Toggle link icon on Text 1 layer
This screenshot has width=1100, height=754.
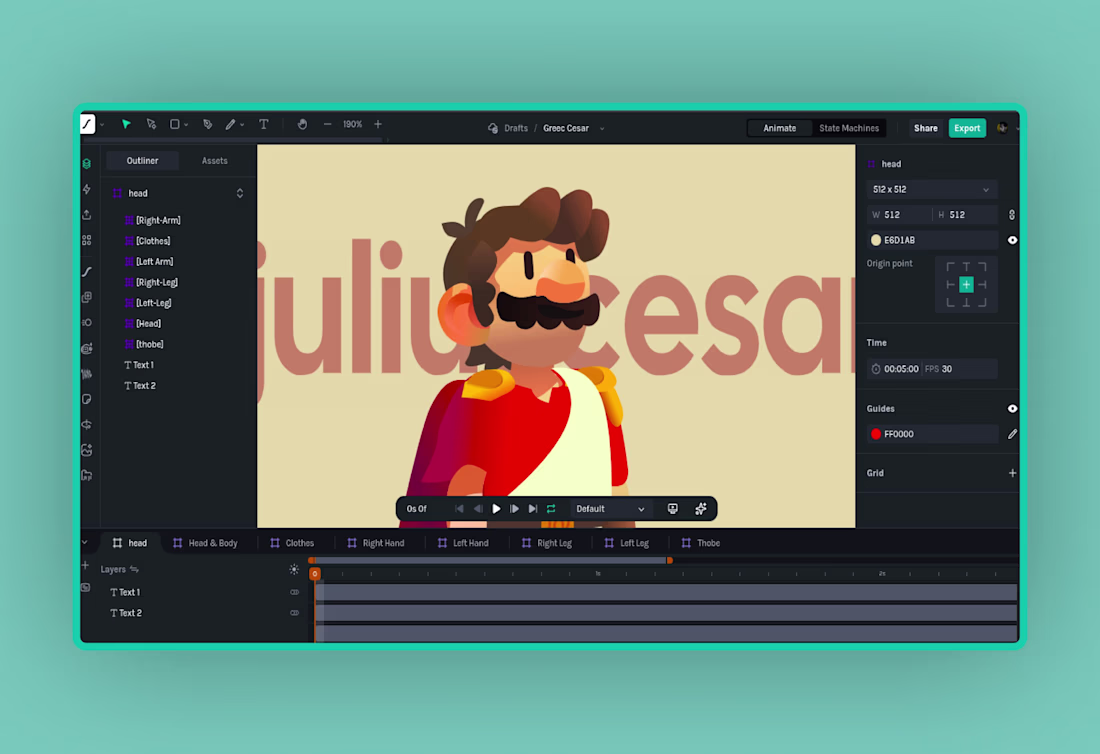point(295,593)
